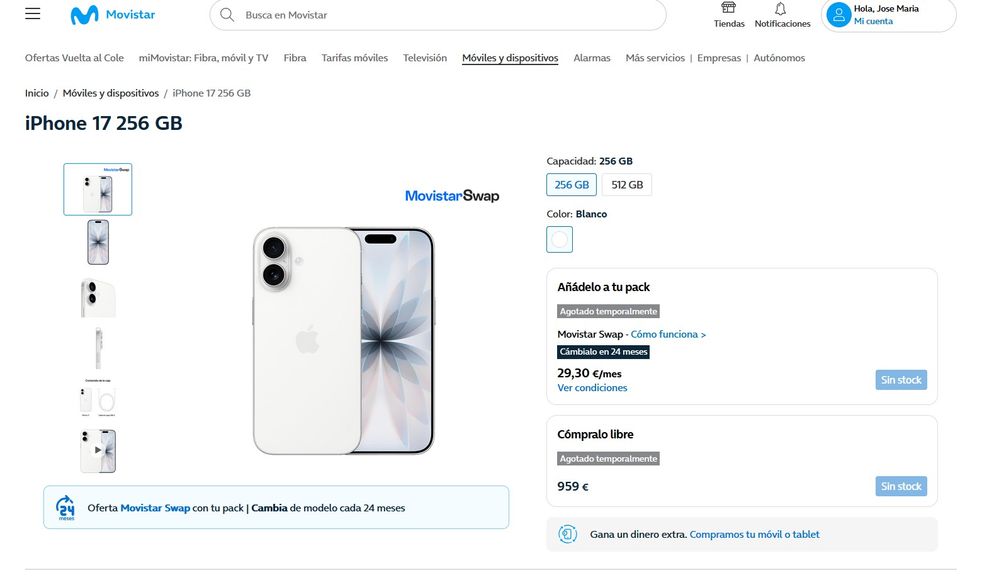Select the 256 GB capacity option
The height and width of the screenshot is (579, 999).
point(571,185)
